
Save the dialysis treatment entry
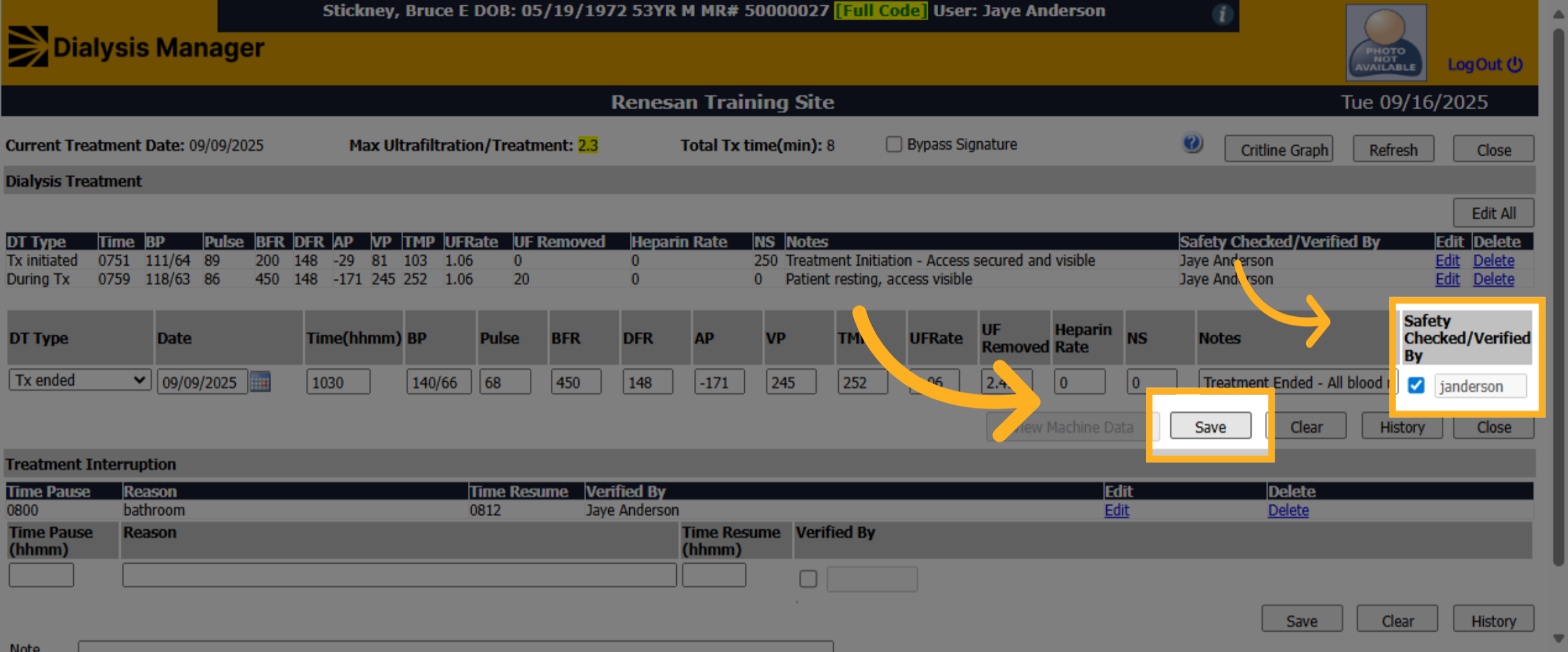coord(1210,426)
